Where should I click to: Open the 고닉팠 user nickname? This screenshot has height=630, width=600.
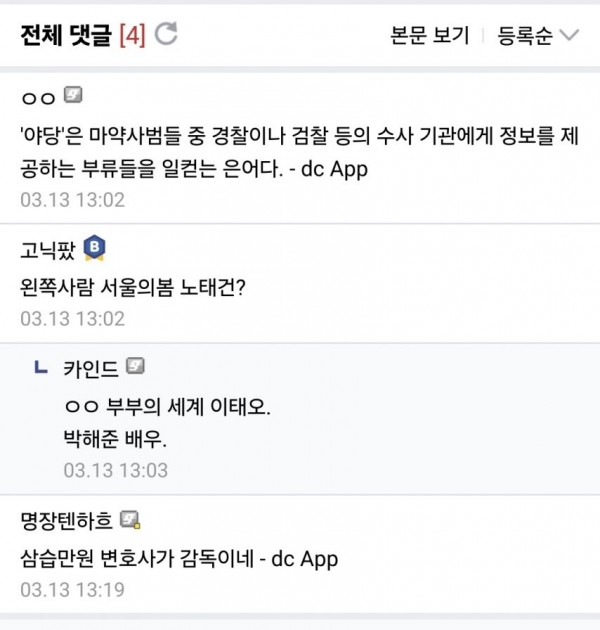coord(48,250)
